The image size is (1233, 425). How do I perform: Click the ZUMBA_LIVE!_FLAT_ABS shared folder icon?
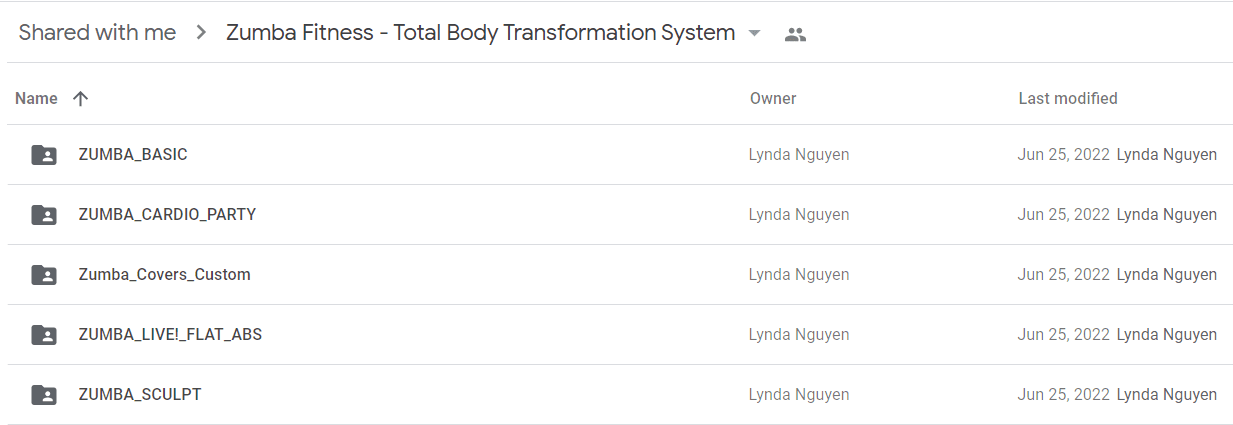[44, 335]
